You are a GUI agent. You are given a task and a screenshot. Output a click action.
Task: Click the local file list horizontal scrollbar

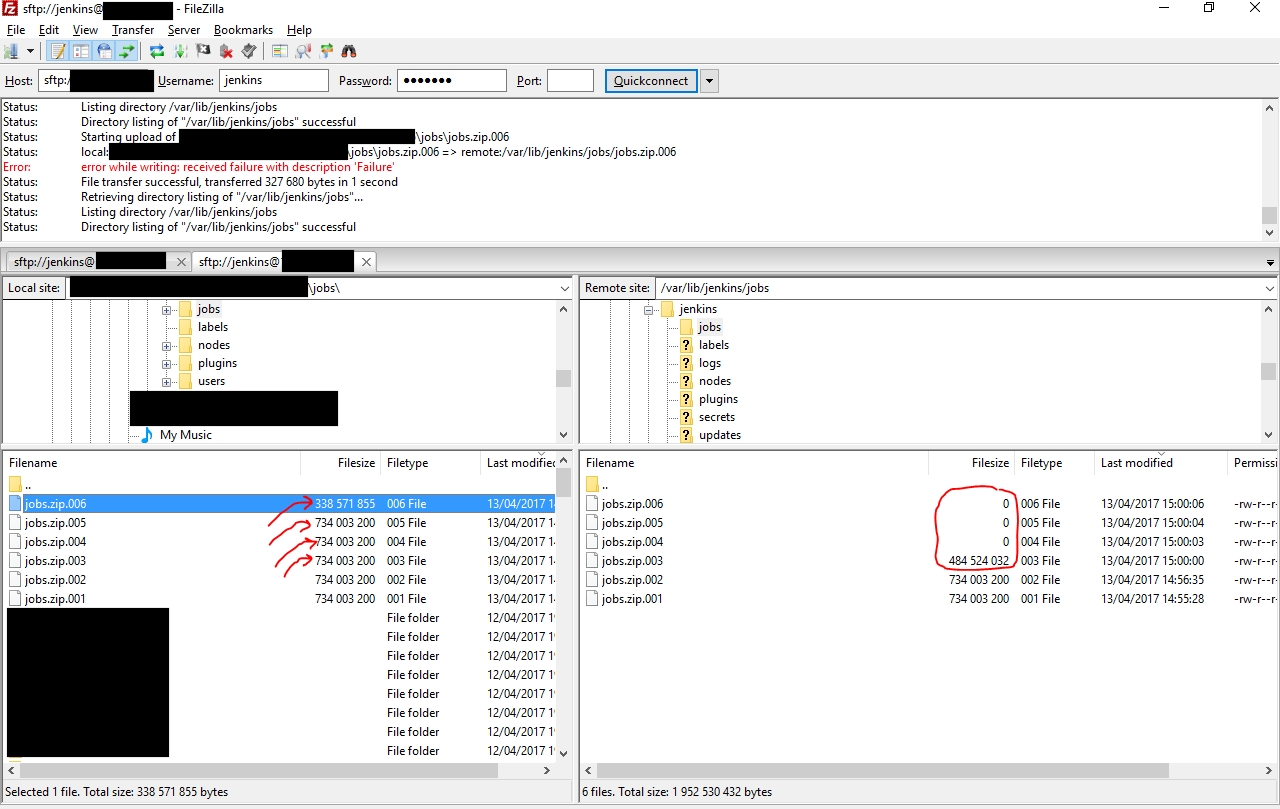(278, 771)
